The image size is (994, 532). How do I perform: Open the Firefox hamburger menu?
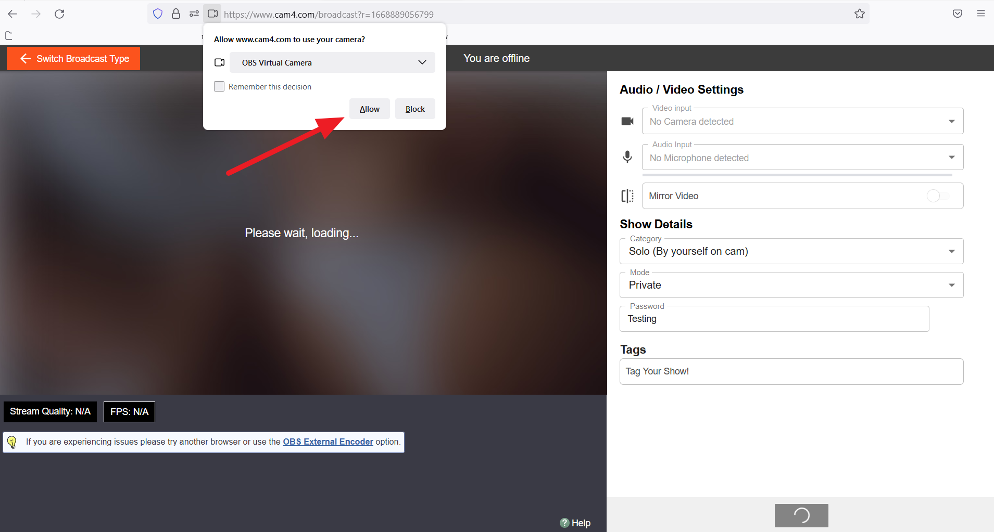[x=981, y=14]
